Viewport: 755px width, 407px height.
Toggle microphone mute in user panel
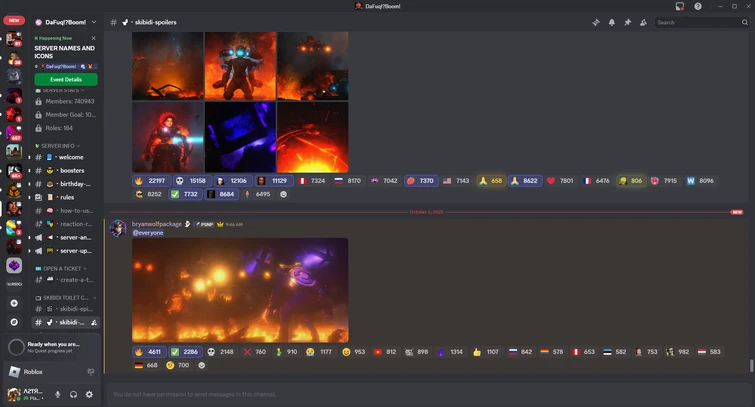[x=57, y=394]
